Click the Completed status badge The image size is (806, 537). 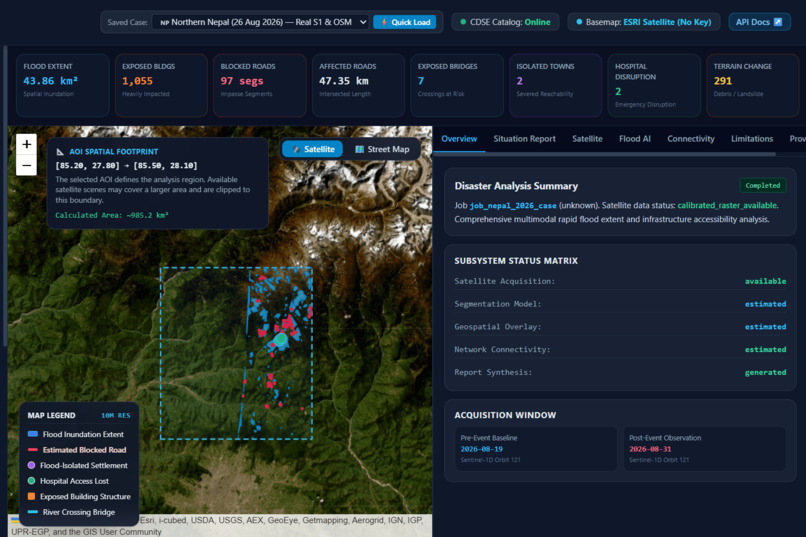tap(762, 186)
